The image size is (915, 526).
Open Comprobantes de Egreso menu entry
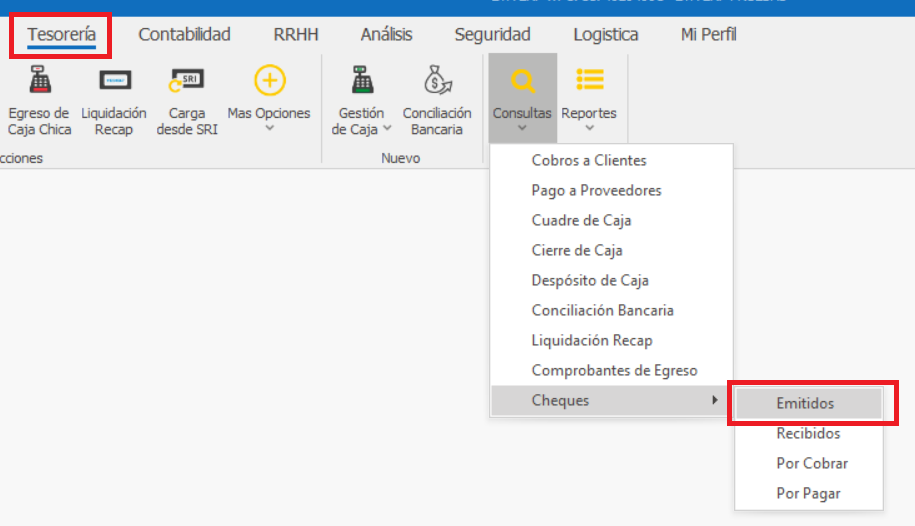click(614, 371)
